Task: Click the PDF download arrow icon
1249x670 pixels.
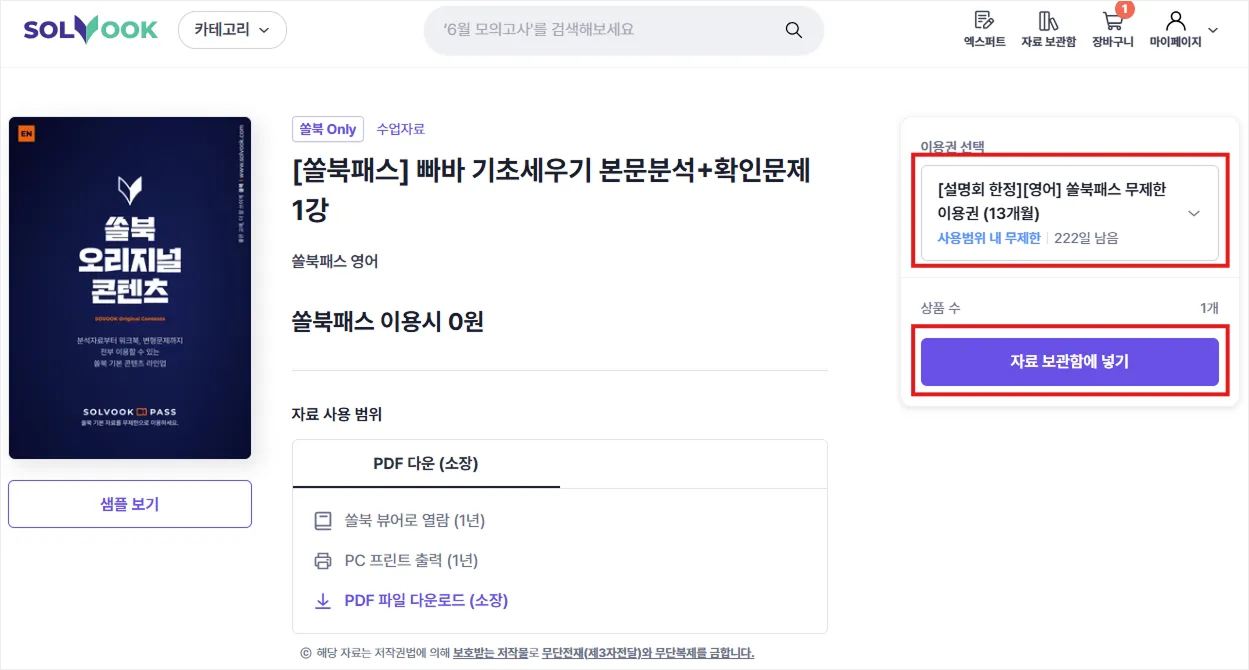Action: pos(323,601)
